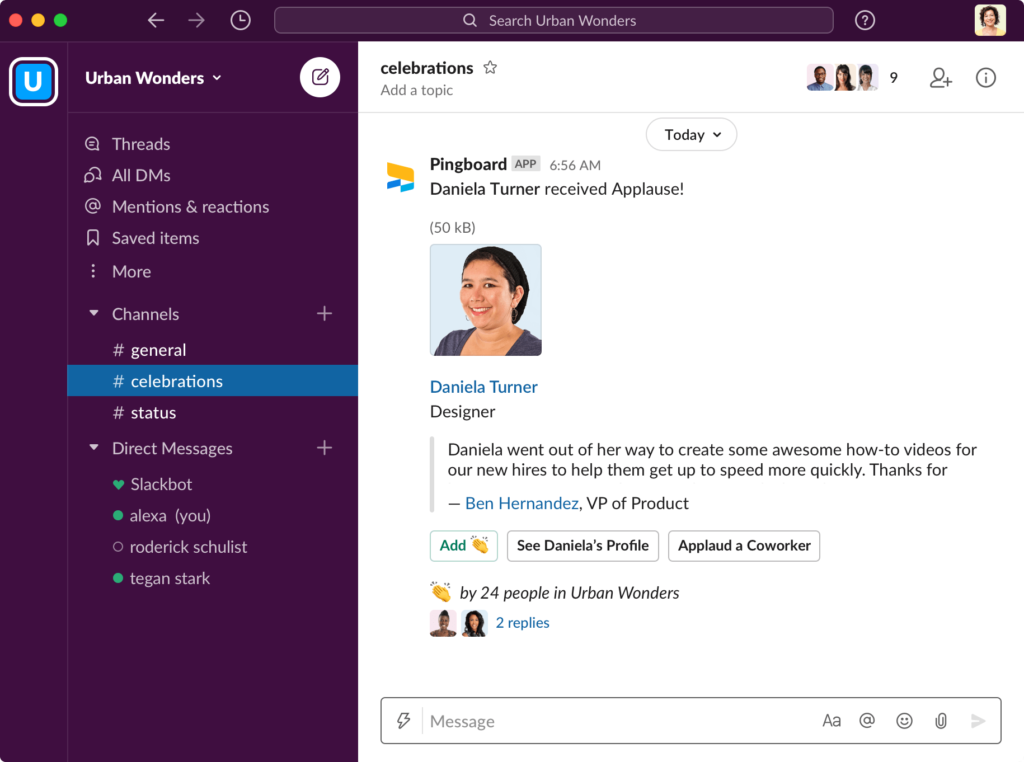Screen dimensions: 1024x762
Task: Open the 2 replies thread
Action: point(522,622)
